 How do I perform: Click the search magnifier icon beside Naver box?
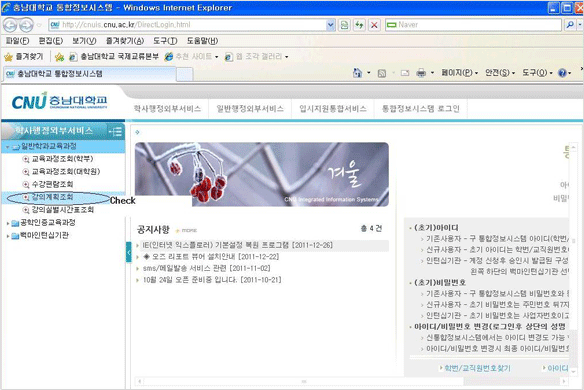tap(570, 25)
